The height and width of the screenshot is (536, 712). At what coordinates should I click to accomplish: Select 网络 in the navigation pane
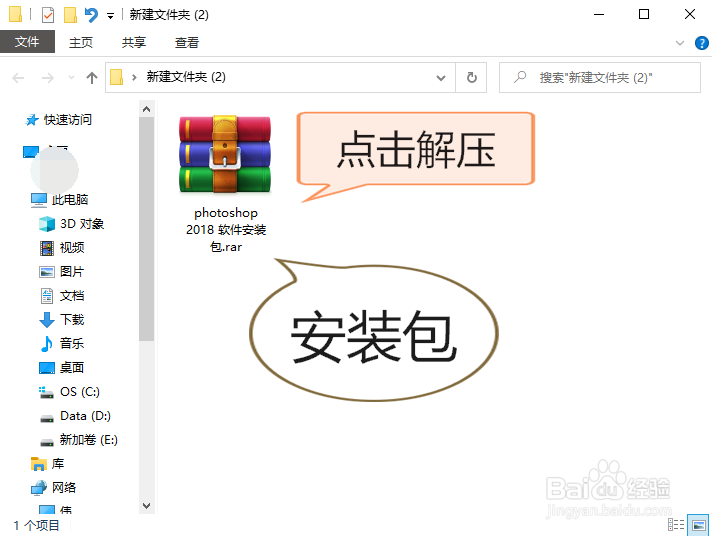tap(64, 488)
